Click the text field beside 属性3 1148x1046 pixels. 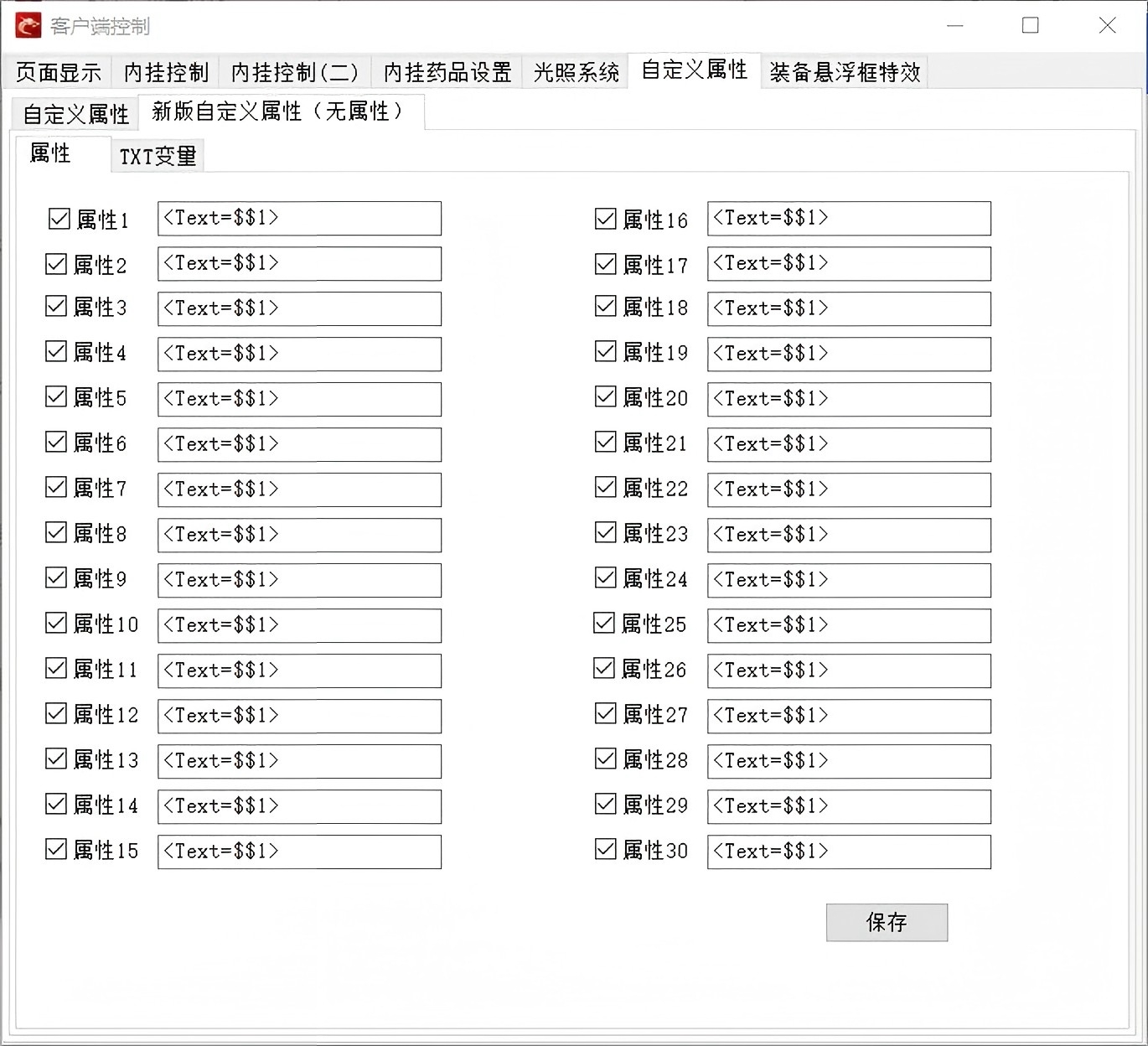299,308
